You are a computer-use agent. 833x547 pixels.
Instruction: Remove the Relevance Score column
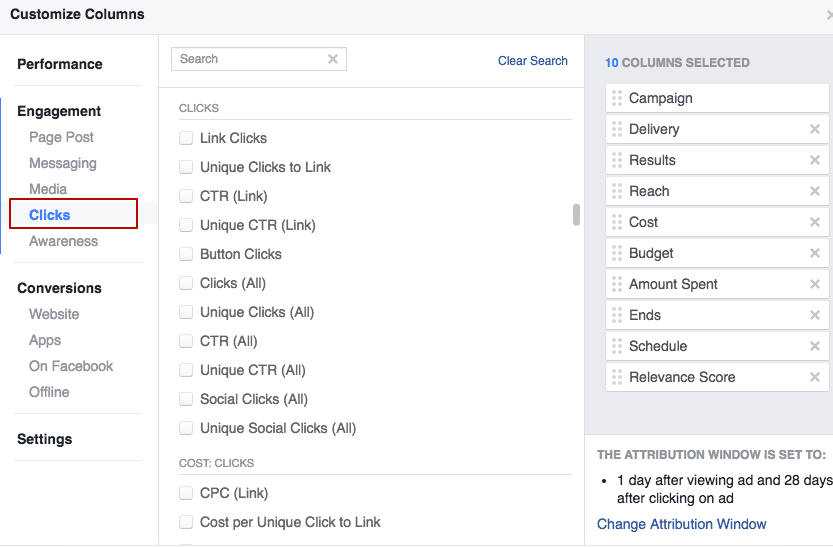[814, 377]
